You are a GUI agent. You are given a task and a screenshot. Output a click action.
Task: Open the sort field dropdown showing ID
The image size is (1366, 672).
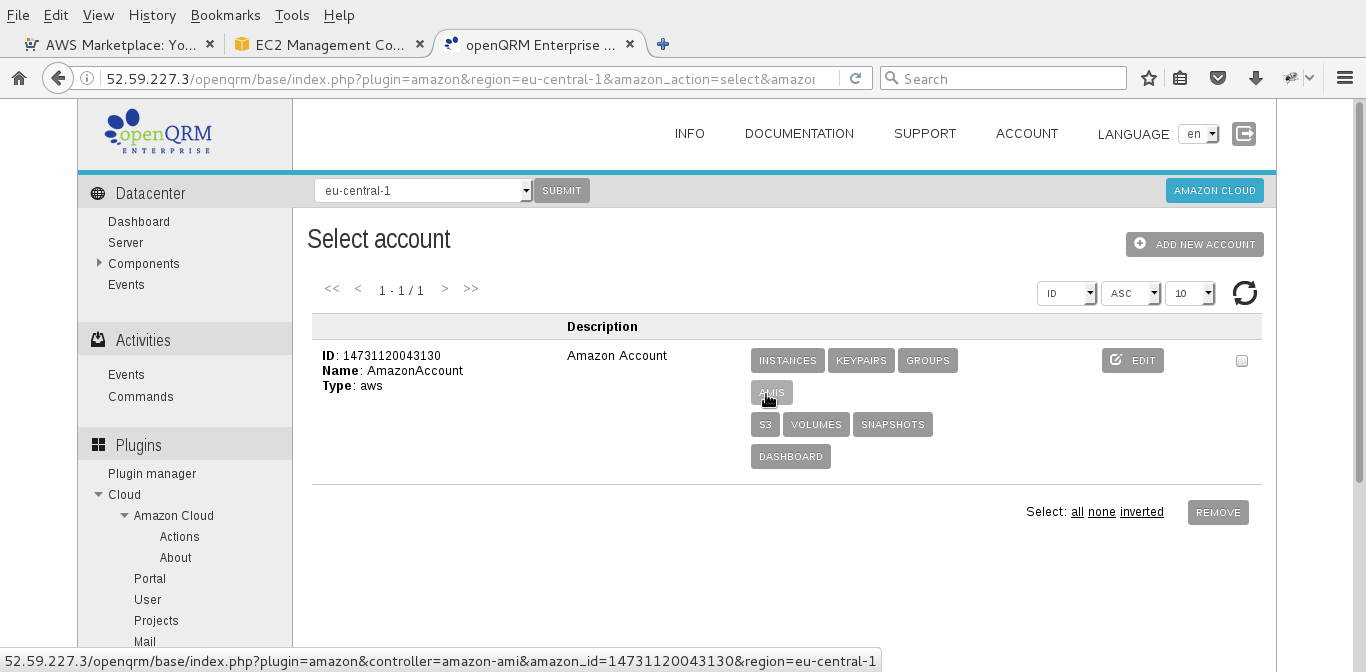pos(1067,293)
